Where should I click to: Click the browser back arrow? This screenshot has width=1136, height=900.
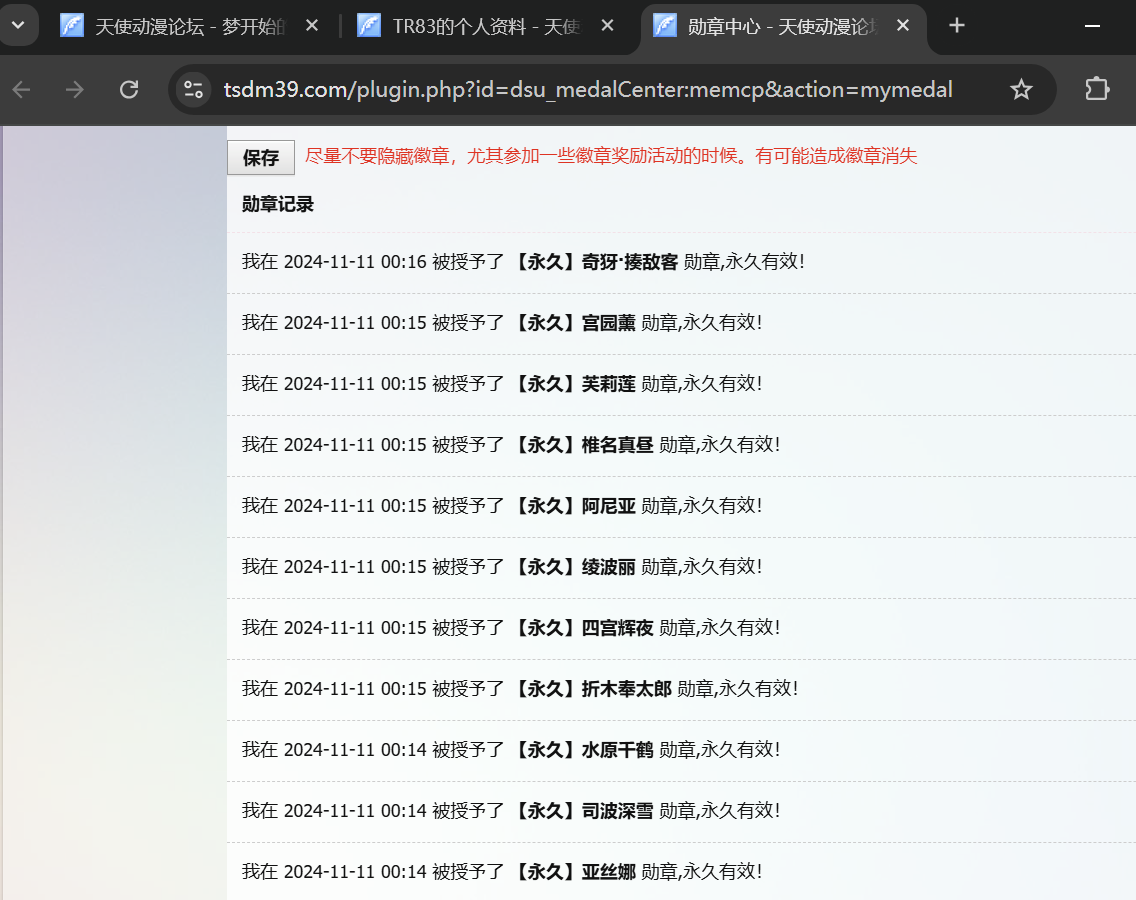coord(22,90)
